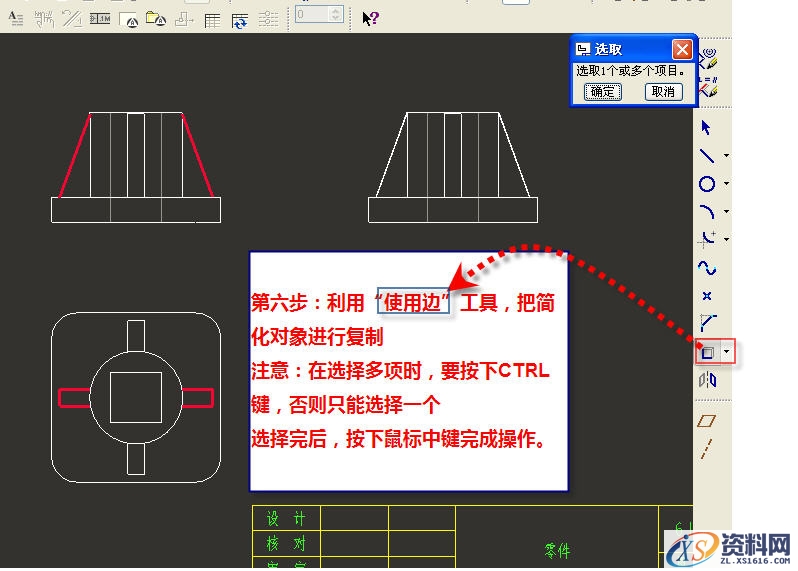Click the slider-settings list icon
This screenshot has width=798, height=571.
pos(268,20)
